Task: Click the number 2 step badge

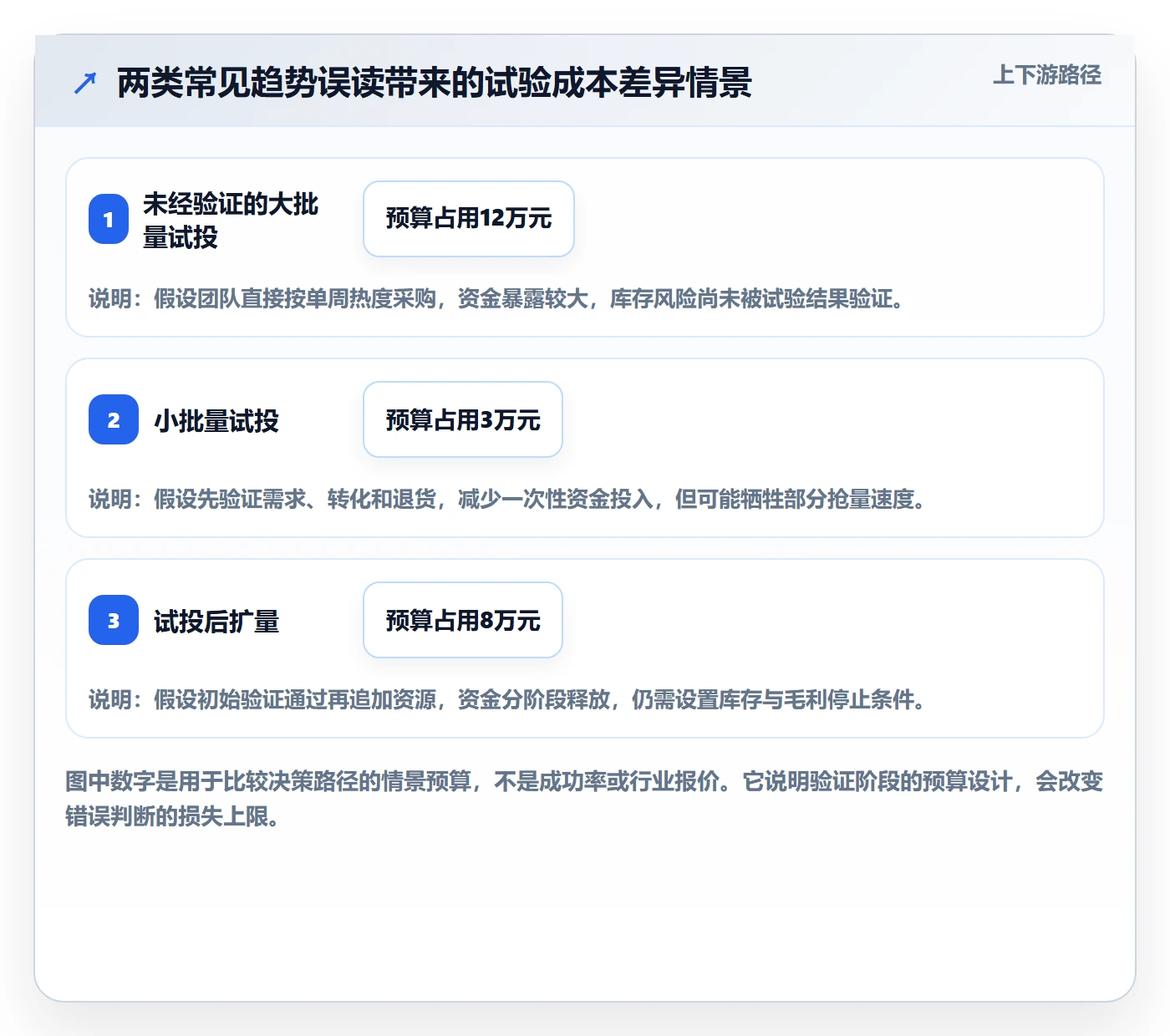Action: click(x=114, y=419)
